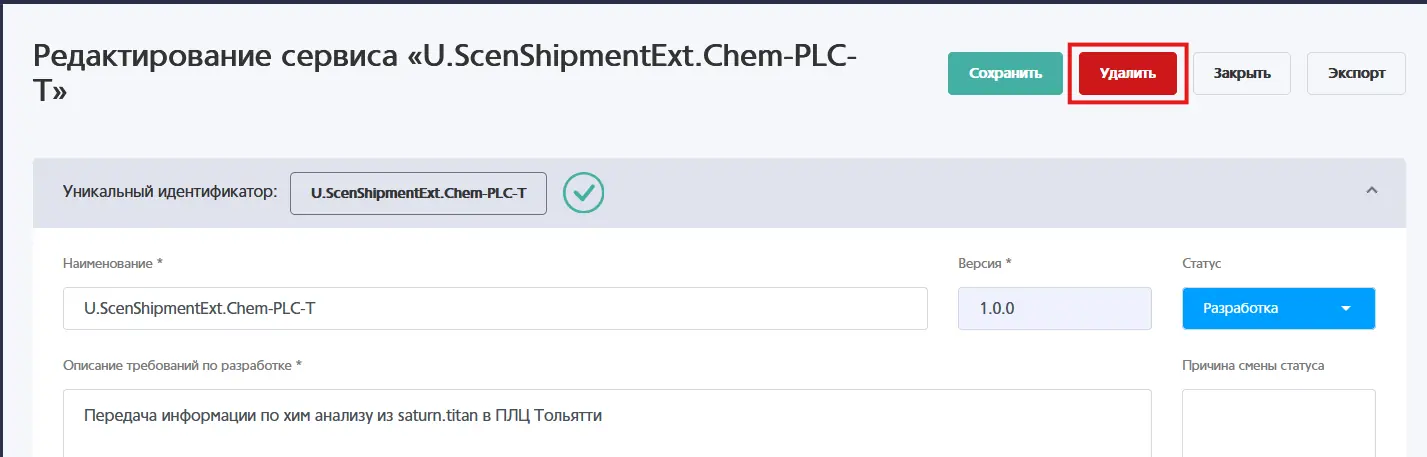Click the Статус label above the dropdown
1427x457 pixels.
point(1201,264)
